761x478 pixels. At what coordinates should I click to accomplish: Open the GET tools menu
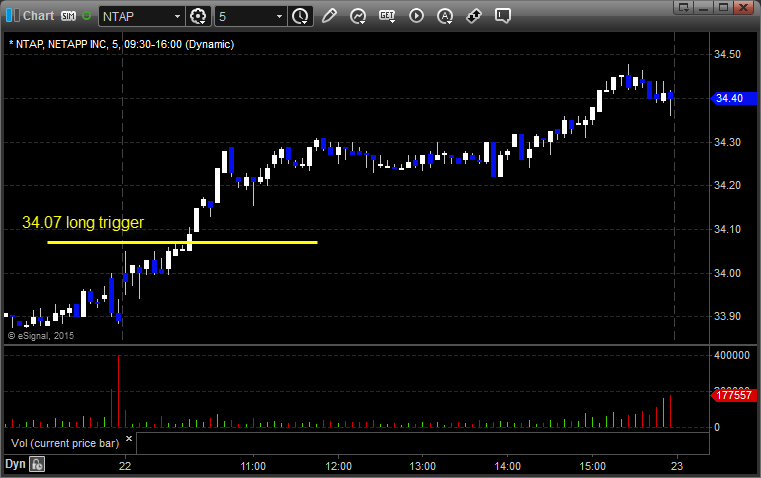tap(387, 16)
